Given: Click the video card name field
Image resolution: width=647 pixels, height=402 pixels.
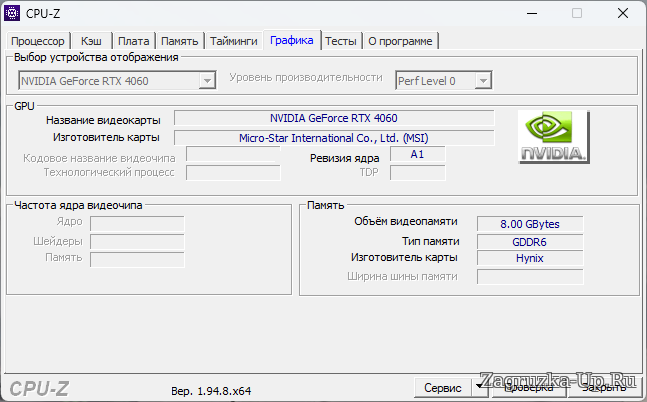Looking at the screenshot, I should [334, 118].
